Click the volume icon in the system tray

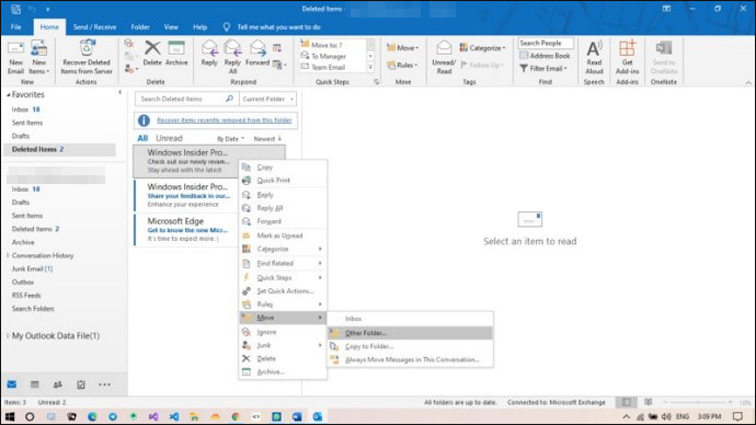[x=666, y=416]
